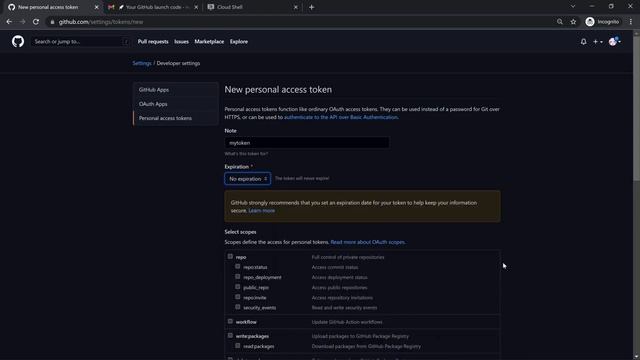
Task: Open the notifications bell
Action: point(583,42)
